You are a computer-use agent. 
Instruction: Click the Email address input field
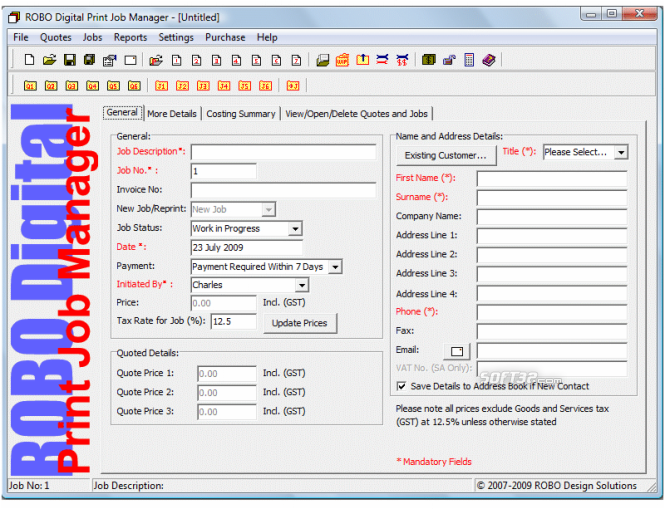pos(551,350)
